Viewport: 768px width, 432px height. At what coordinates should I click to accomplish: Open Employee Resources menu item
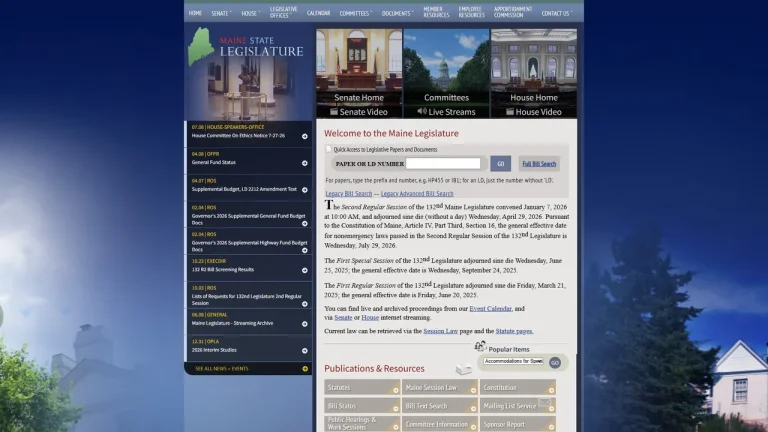(x=471, y=12)
